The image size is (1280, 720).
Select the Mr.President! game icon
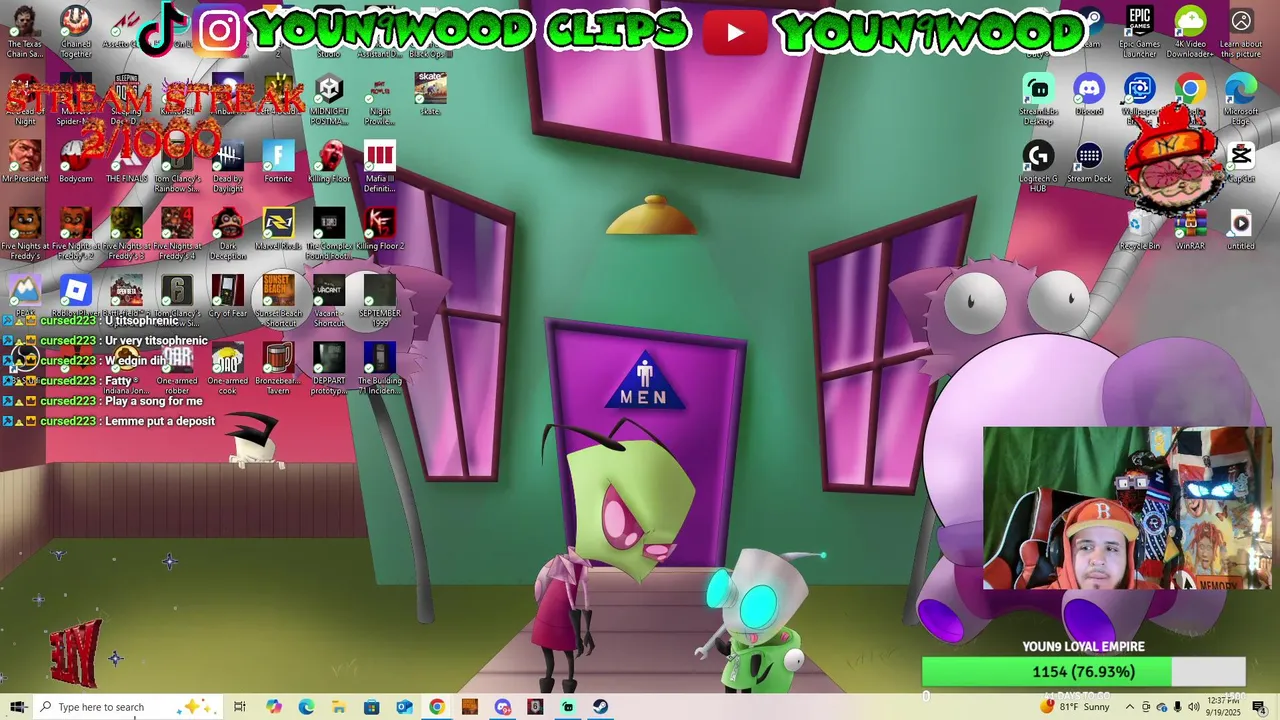pyautogui.click(x=25, y=162)
